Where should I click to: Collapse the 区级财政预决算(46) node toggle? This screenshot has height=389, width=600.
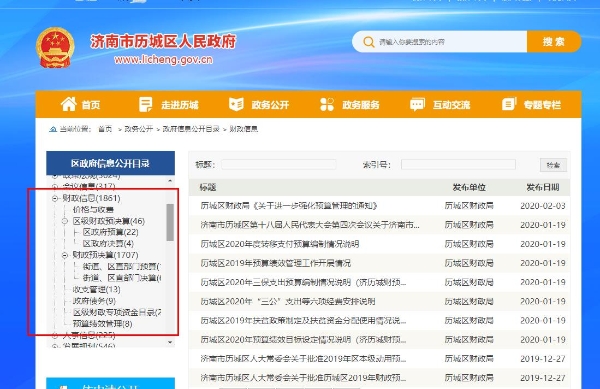coord(65,221)
